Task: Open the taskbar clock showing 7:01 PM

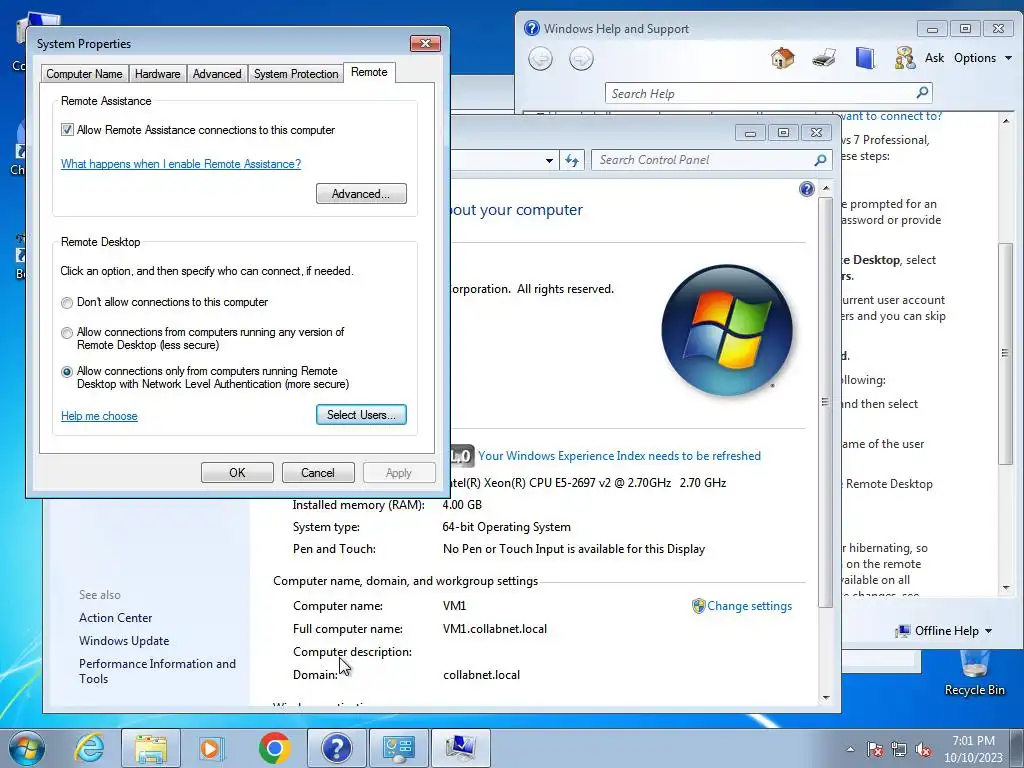Action: coord(973,749)
